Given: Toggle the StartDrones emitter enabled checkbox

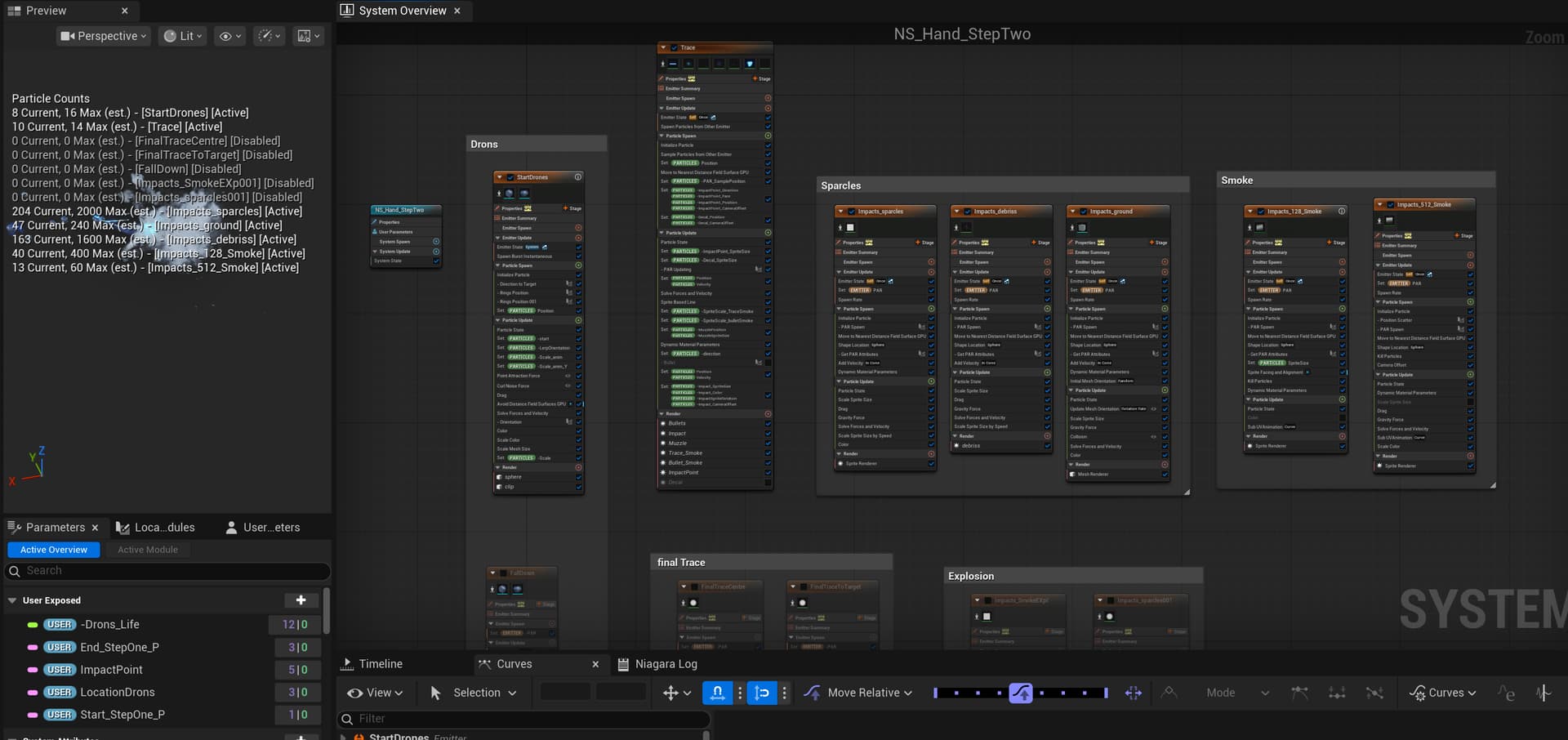Looking at the screenshot, I should (x=510, y=177).
